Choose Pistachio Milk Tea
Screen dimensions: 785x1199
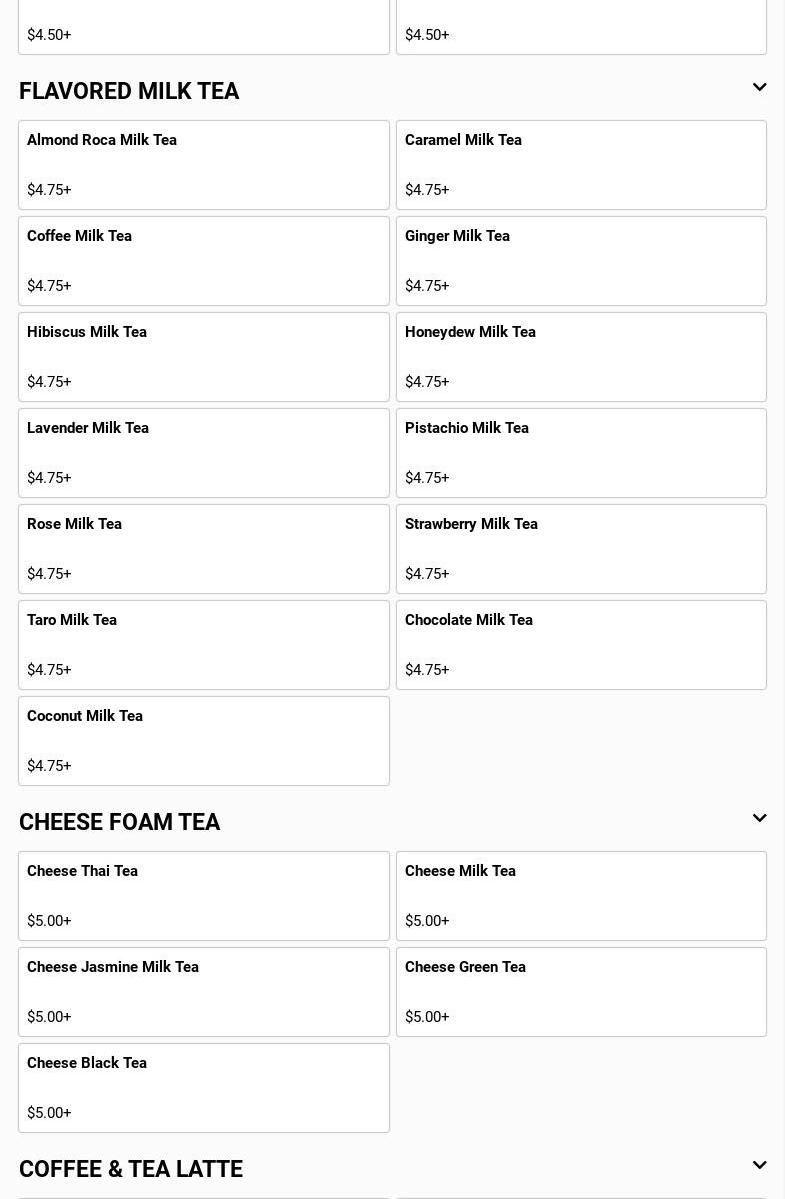tap(581, 453)
